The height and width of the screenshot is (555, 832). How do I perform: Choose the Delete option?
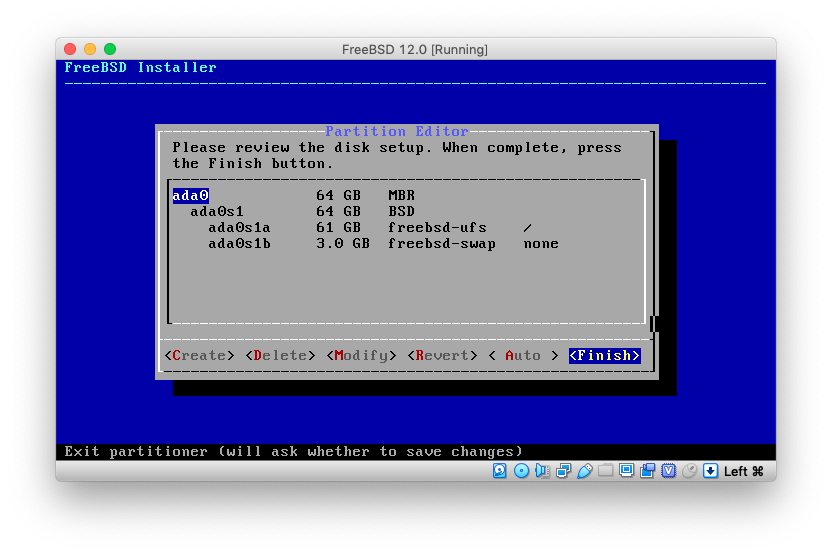(x=280, y=356)
